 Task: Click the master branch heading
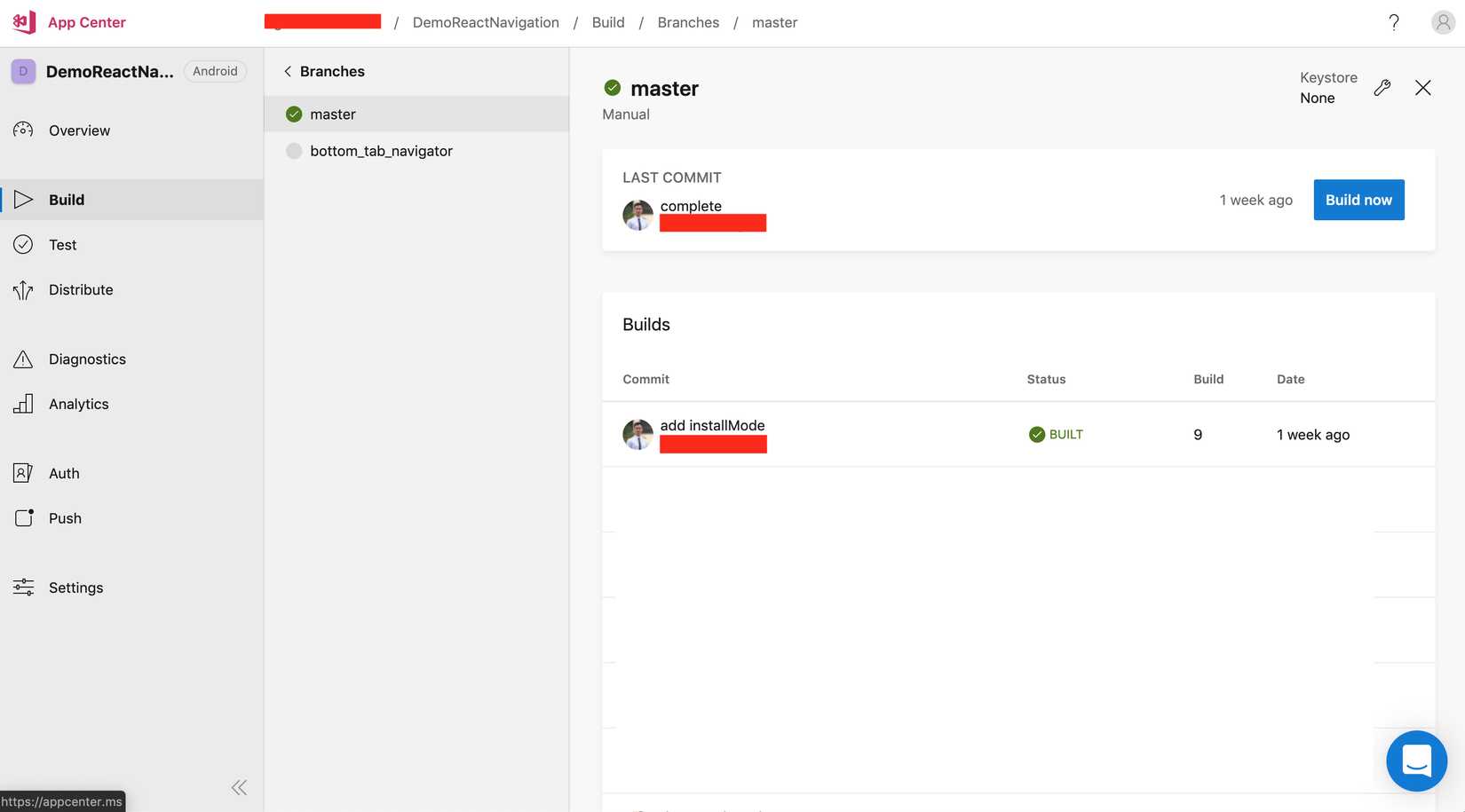(664, 88)
